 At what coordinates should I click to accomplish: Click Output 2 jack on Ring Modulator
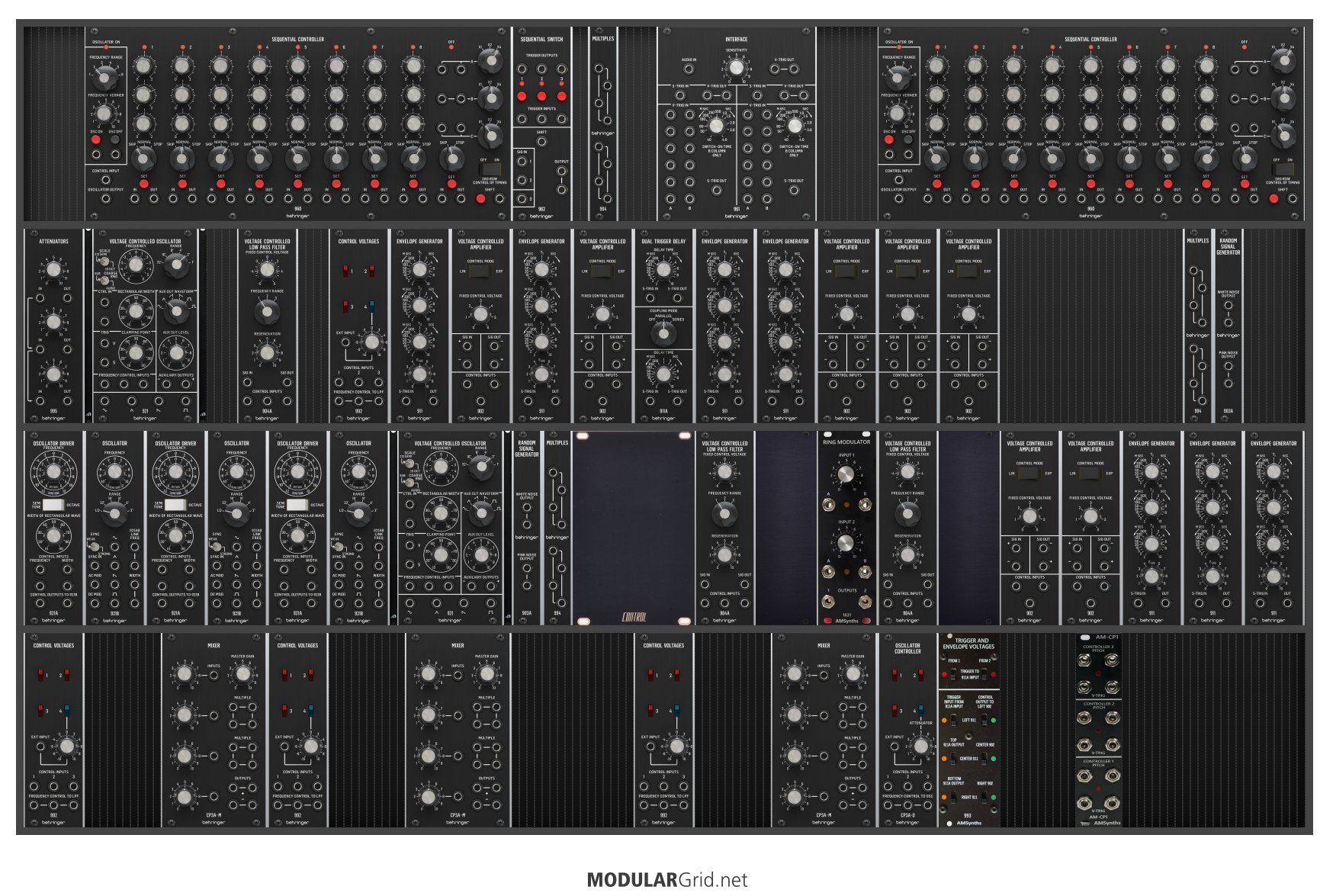click(866, 602)
